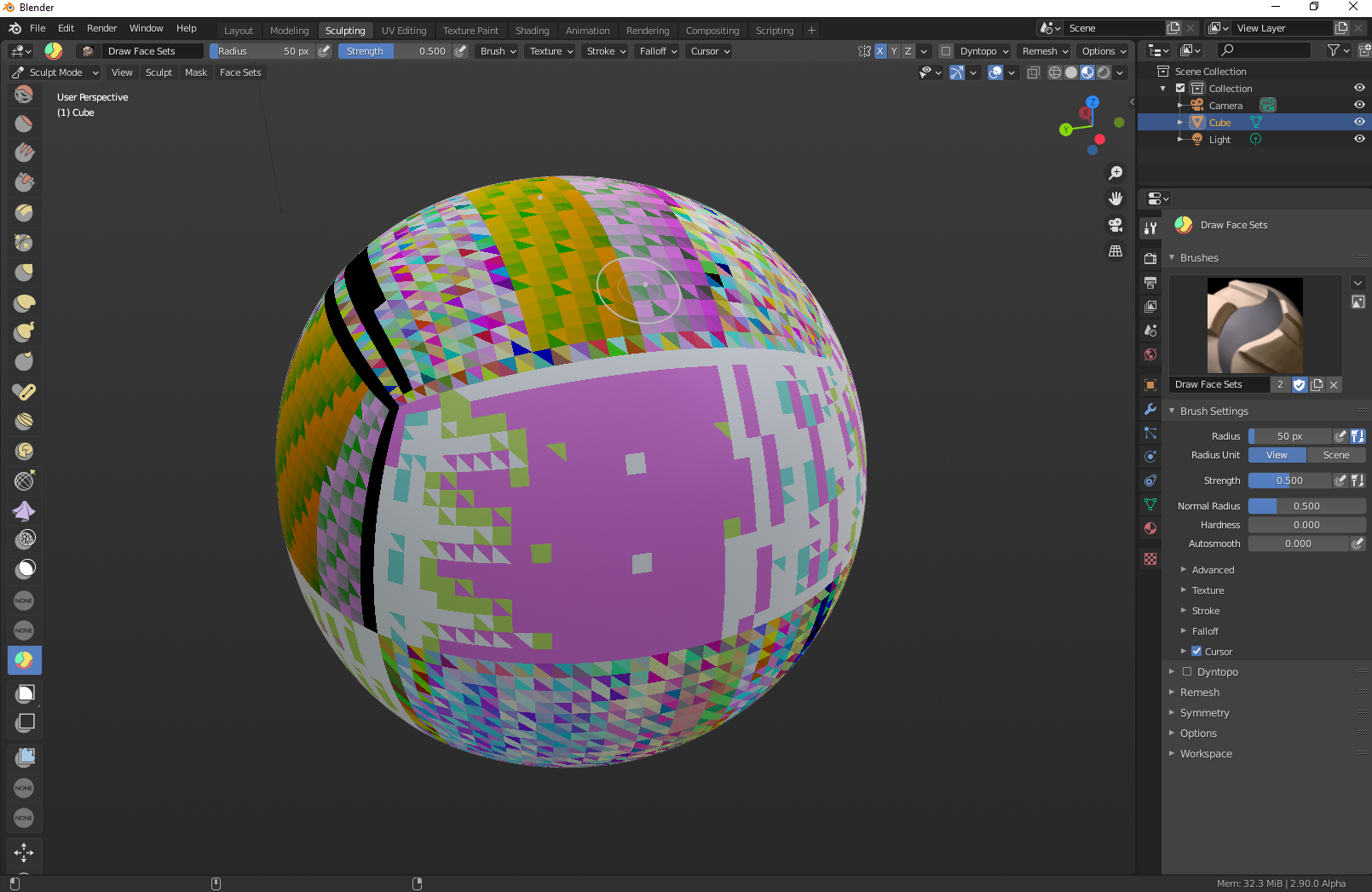The width and height of the screenshot is (1372, 892).
Task: Open the Physics properties tab
Action: (x=1150, y=457)
